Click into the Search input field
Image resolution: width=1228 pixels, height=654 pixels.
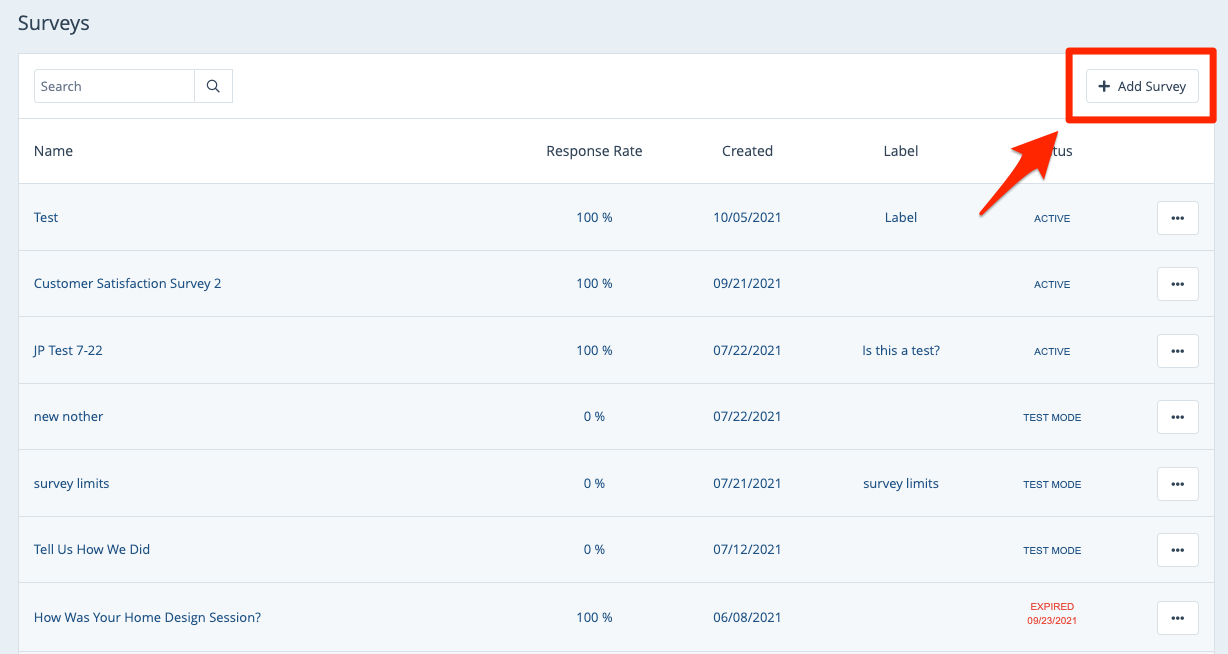coord(114,87)
